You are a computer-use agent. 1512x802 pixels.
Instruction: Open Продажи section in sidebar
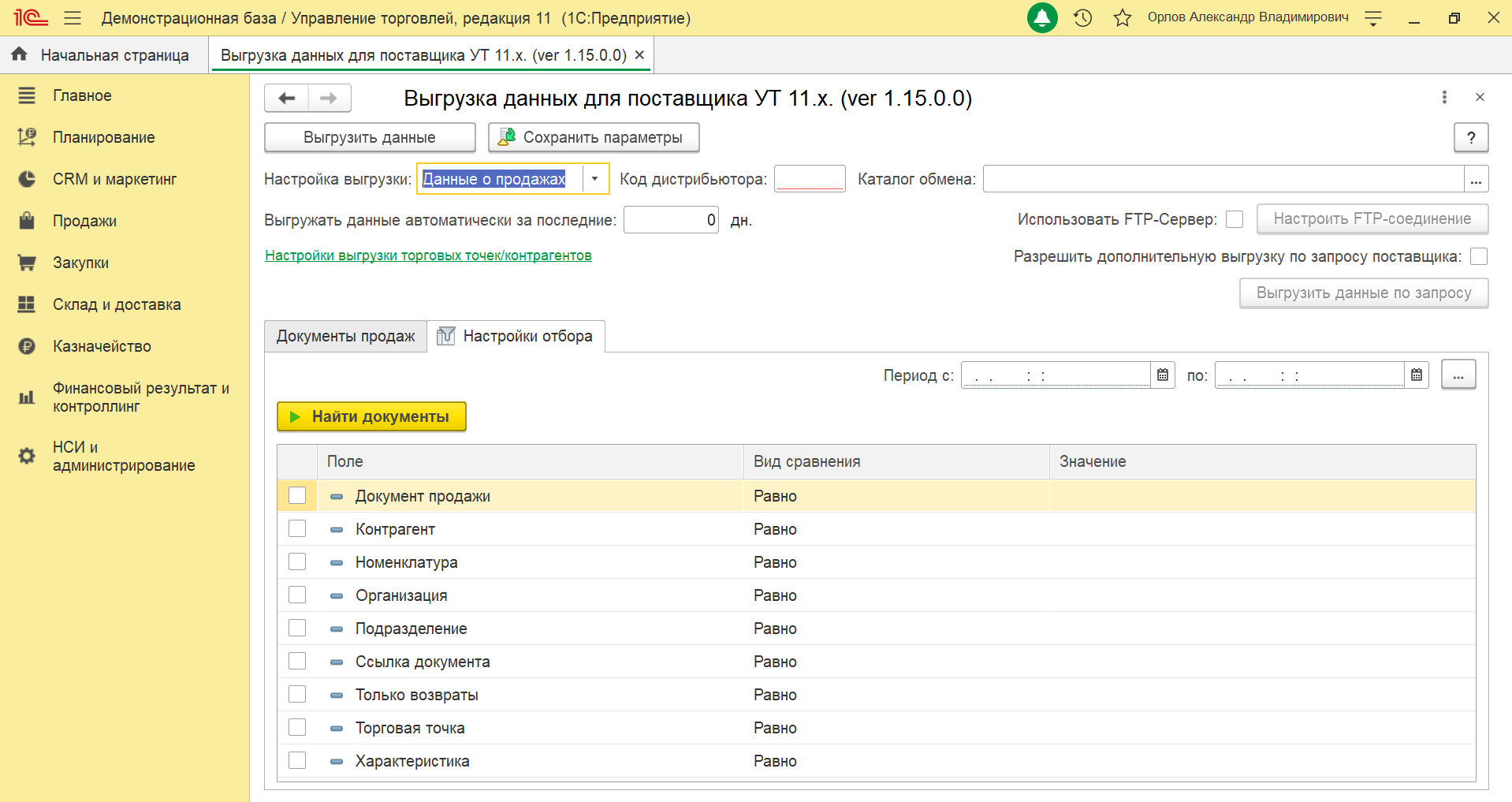pos(84,221)
